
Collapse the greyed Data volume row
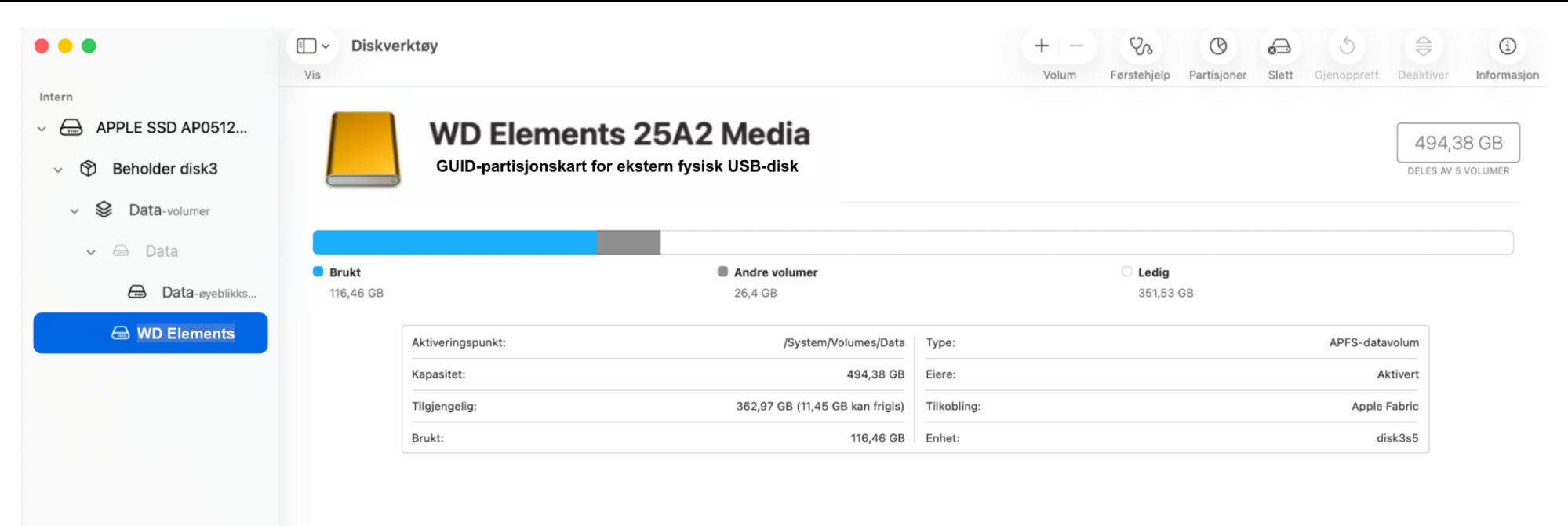coord(91,252)
